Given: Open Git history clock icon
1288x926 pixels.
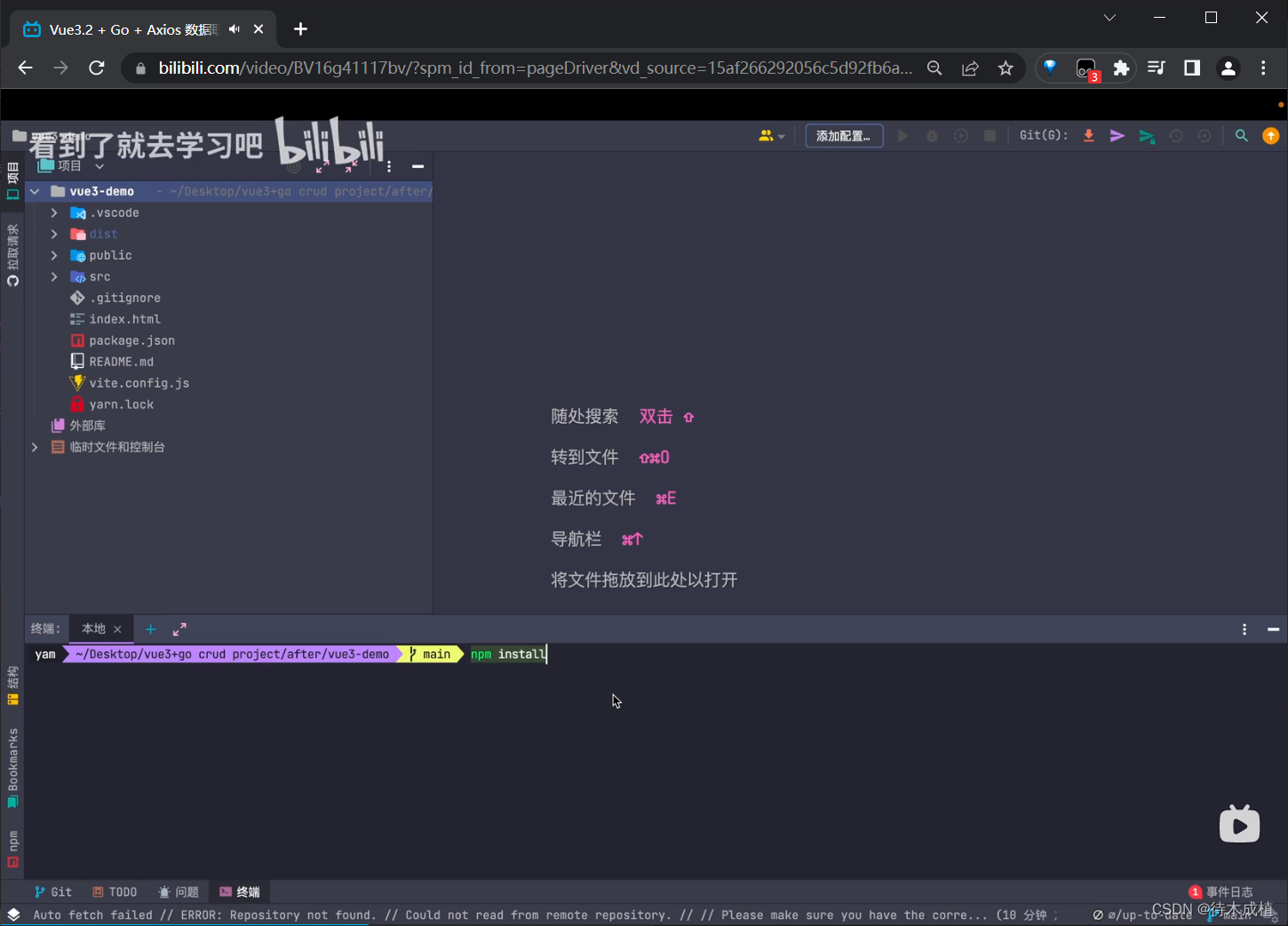Looking at the screenshot, I should 1176,136.
